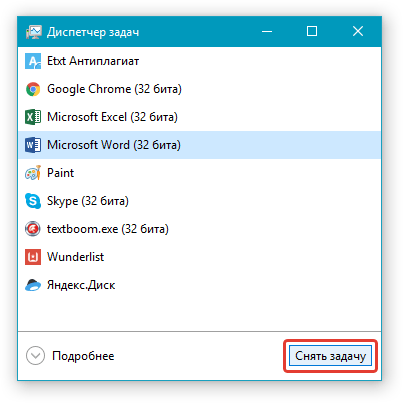Select the textboom.exe (32 бита) label

pos(108,229)
